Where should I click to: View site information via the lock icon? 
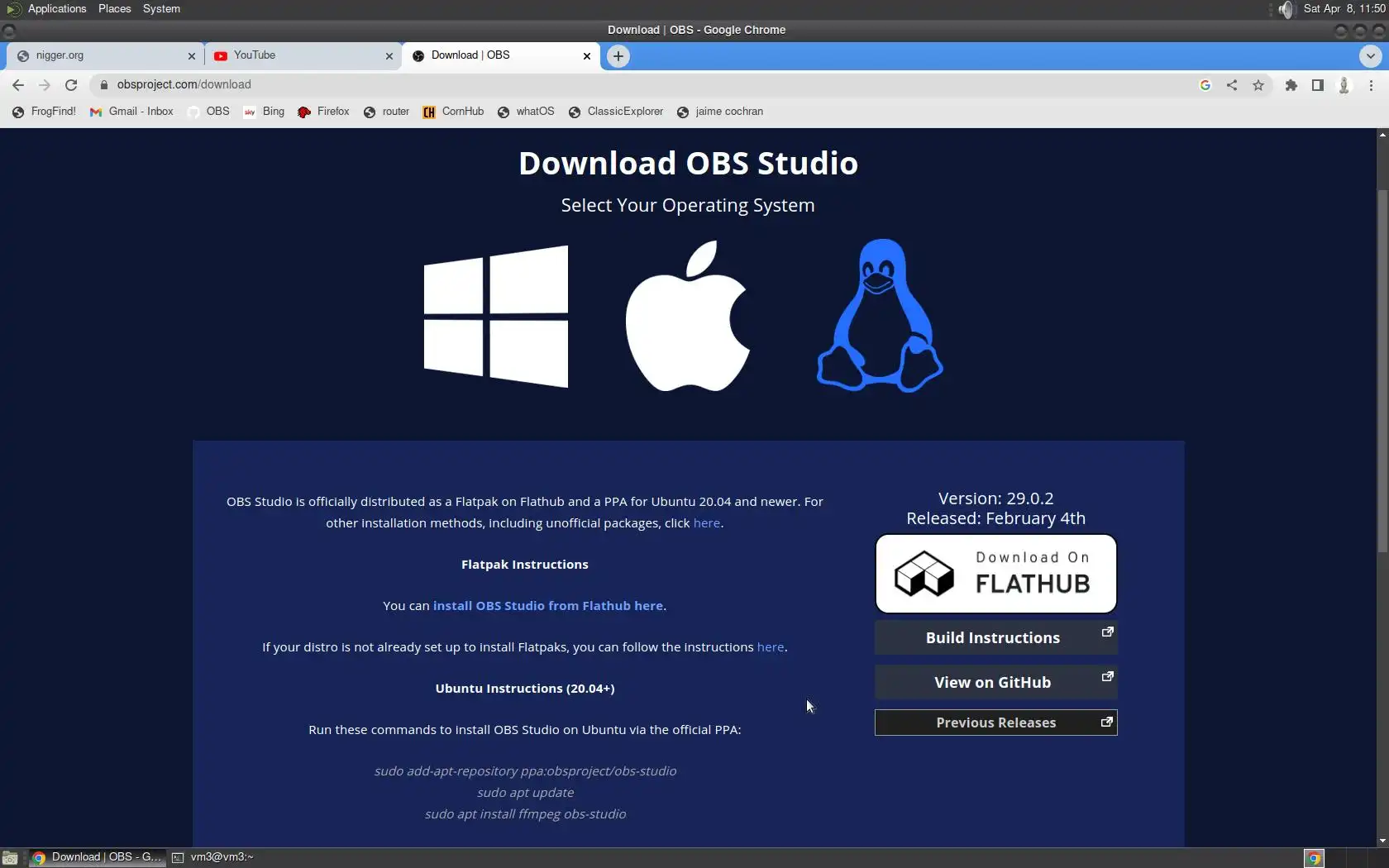coord(104,84)
